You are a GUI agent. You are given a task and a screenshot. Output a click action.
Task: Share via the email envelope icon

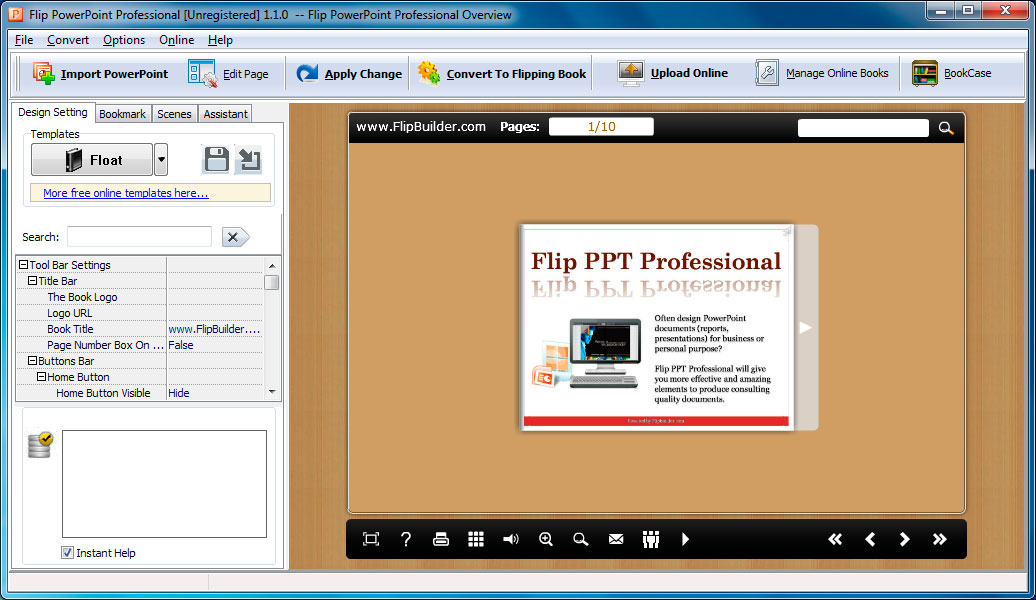coord(616,539)
